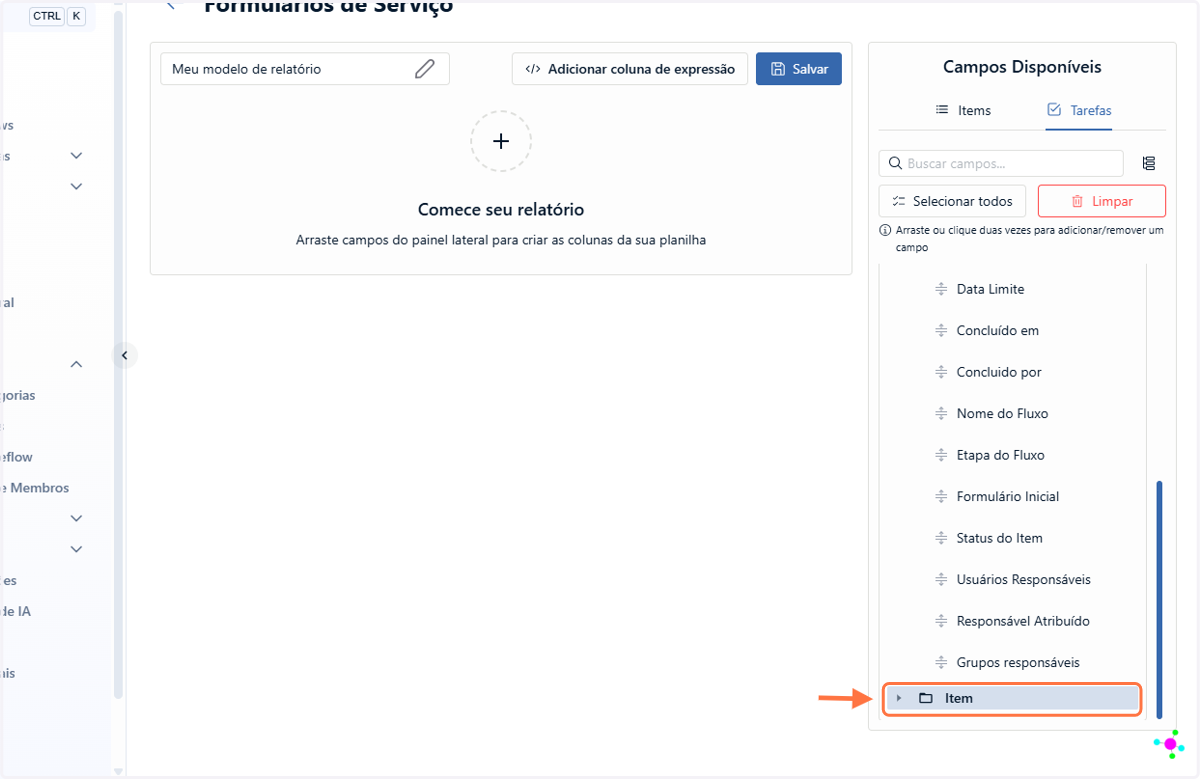Click drag handle of Data Limite field

pos(941,289)
